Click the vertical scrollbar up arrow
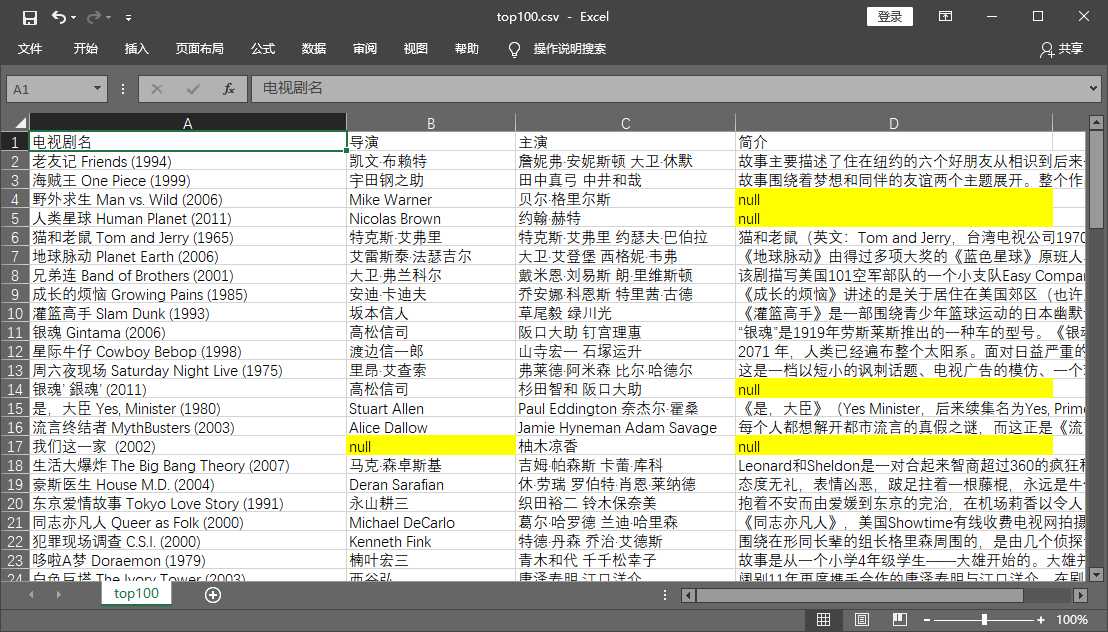1108x632 pixels. [x=1096, y=123]
